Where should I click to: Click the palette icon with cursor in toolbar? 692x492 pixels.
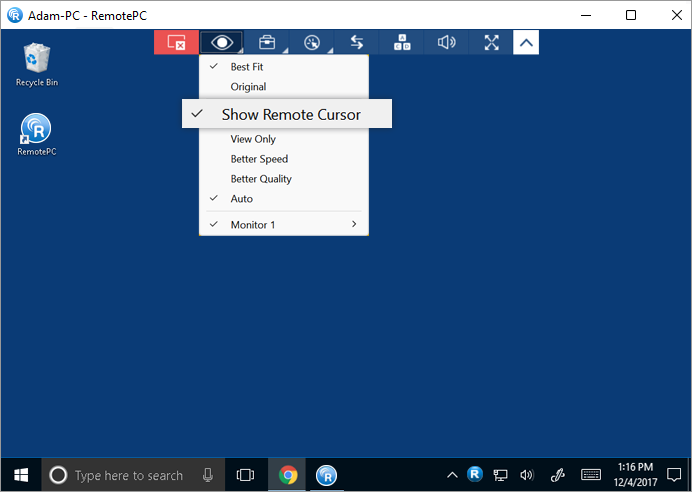click(x=311, y=42)
